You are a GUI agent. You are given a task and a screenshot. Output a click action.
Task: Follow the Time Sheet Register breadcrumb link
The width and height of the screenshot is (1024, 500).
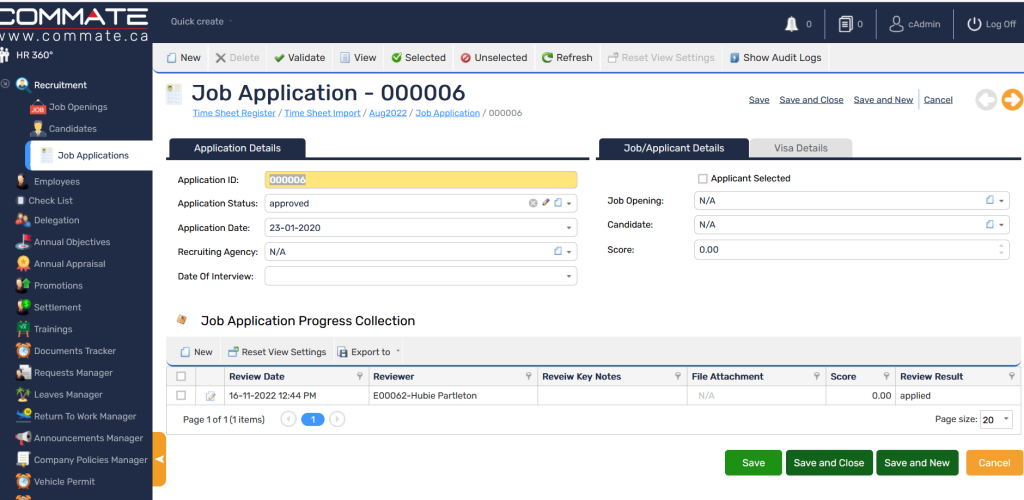click(x=235, y=114)
